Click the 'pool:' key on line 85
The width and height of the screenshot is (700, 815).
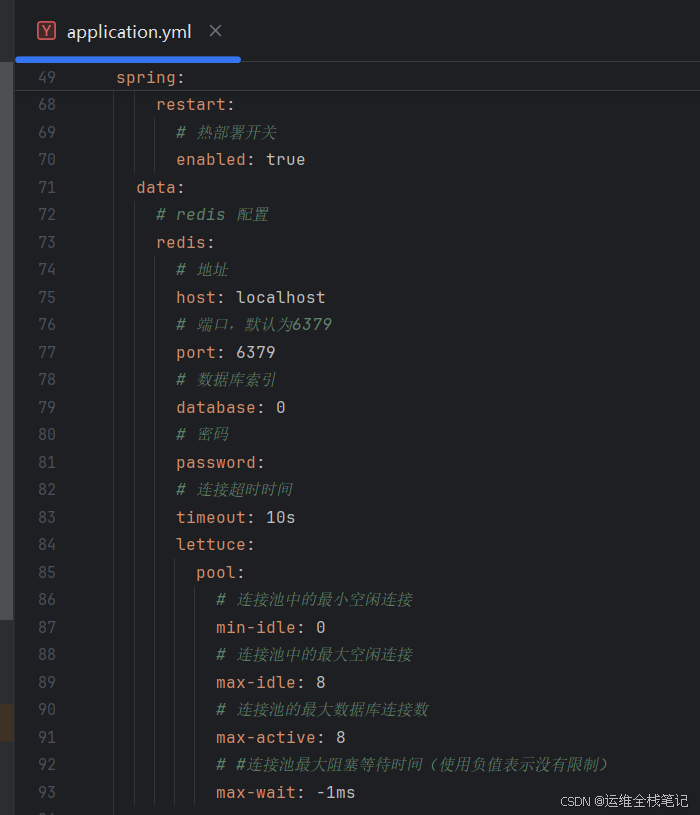(220, 572)
